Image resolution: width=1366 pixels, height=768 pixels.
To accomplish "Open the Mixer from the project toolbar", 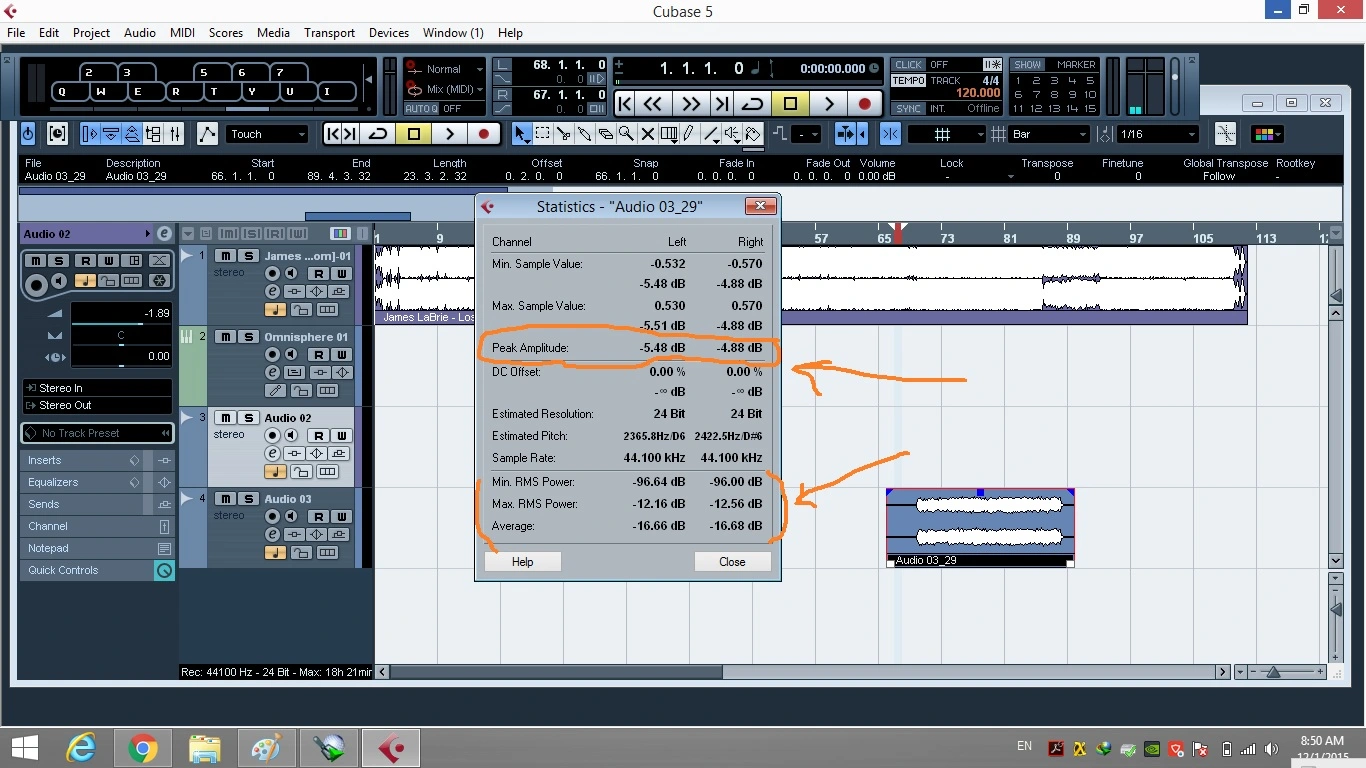I will [x=175, y=134].
